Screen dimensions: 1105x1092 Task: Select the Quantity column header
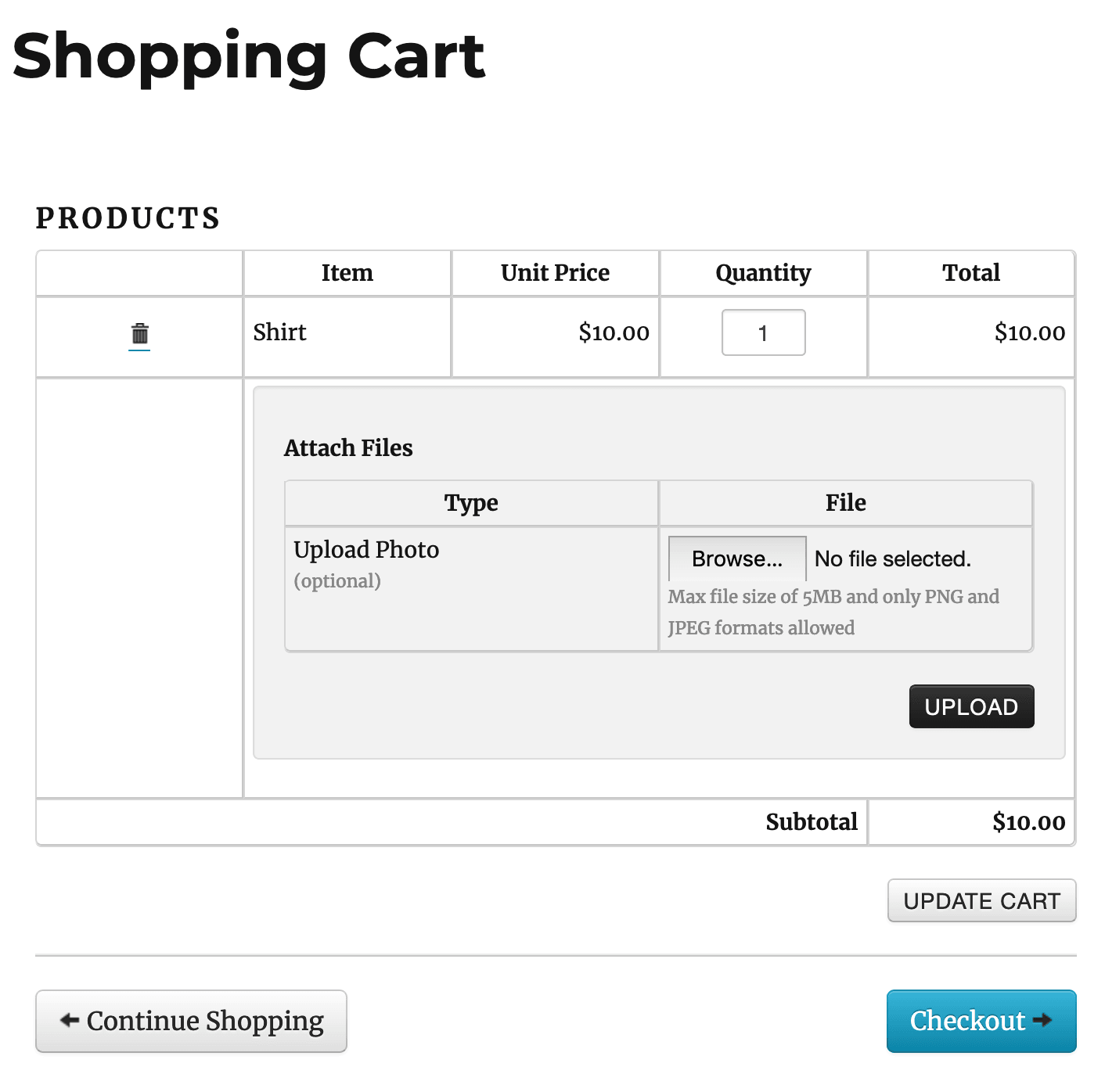coord(763,273)
